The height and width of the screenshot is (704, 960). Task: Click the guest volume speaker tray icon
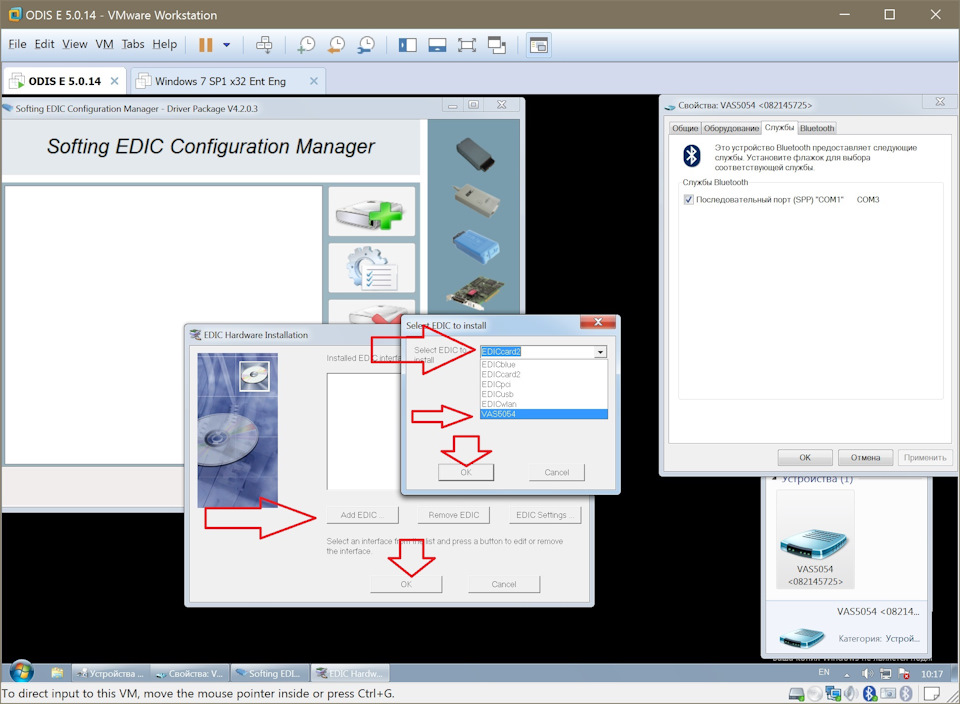[867, 673]
